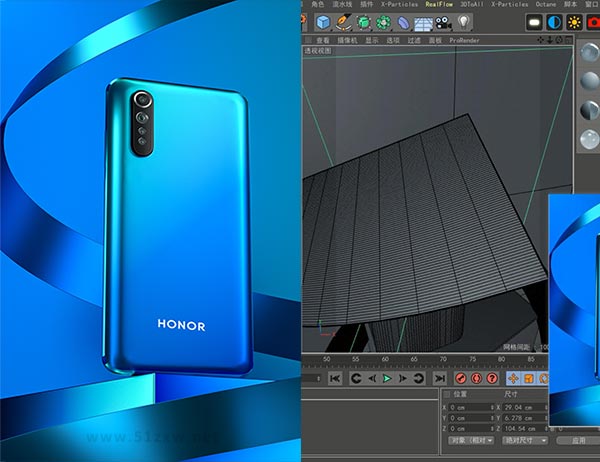
Task: Step forward one frame
Action: 403,379
